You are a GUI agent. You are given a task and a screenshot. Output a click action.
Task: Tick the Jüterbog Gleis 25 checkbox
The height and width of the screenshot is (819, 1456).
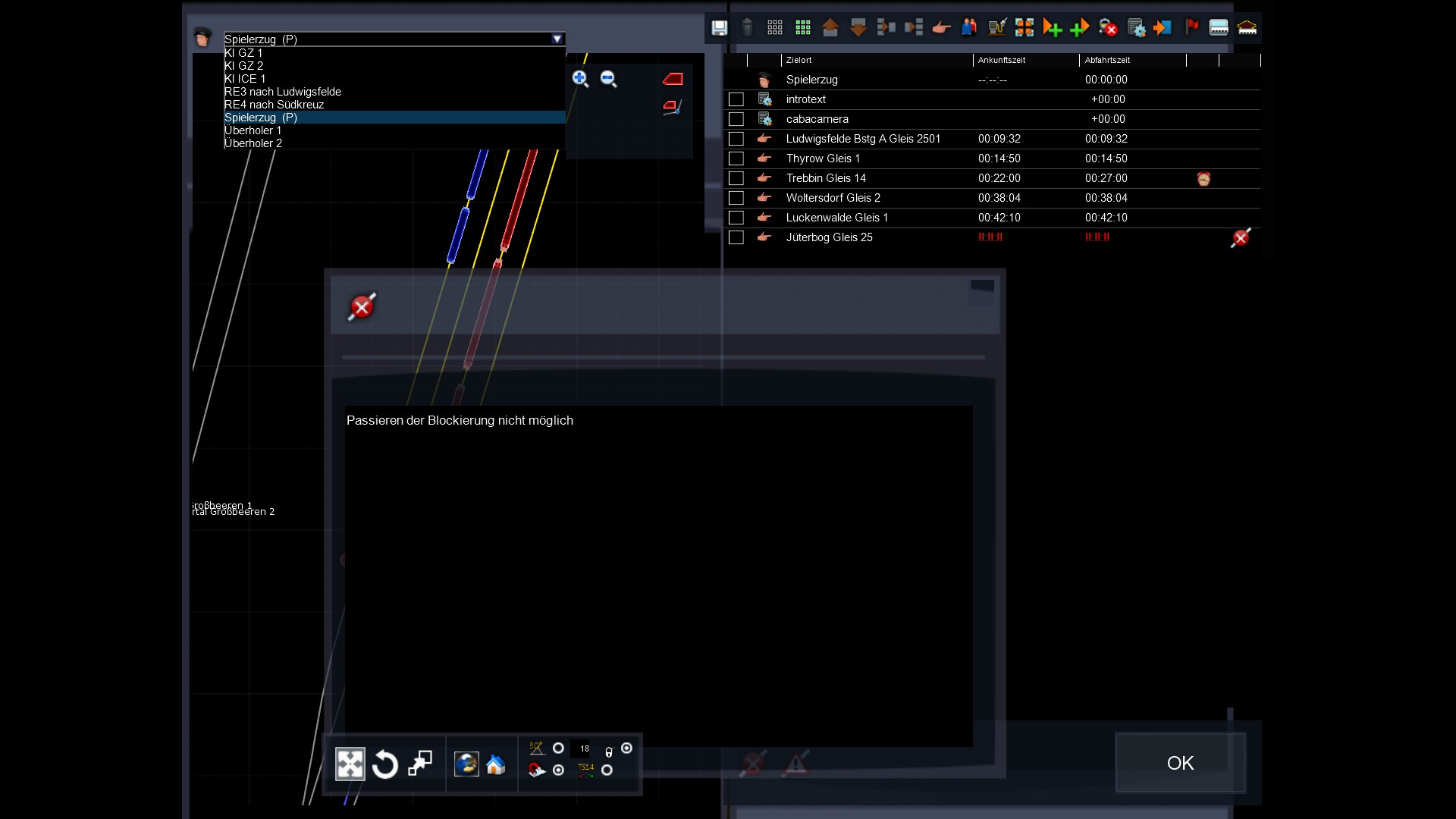click(736, 237)
